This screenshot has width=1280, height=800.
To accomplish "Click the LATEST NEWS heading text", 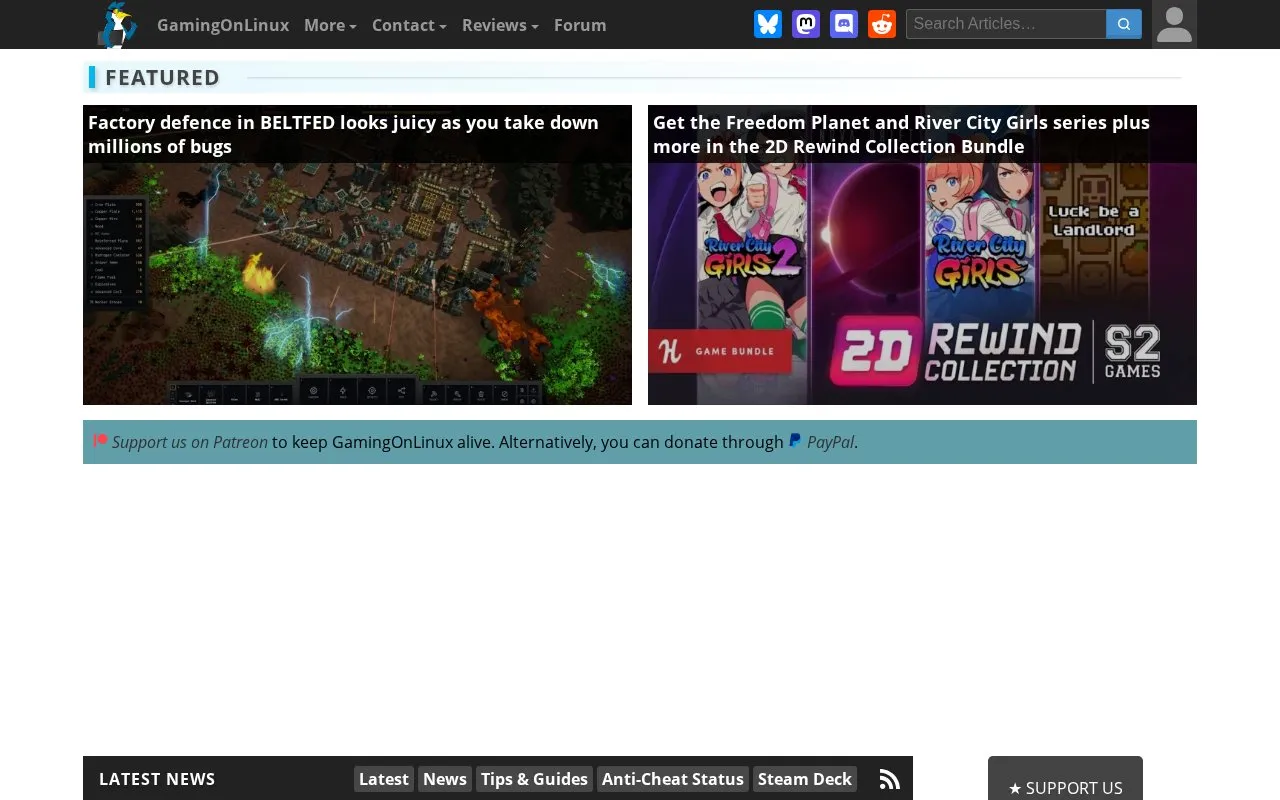I will [157, 779].
